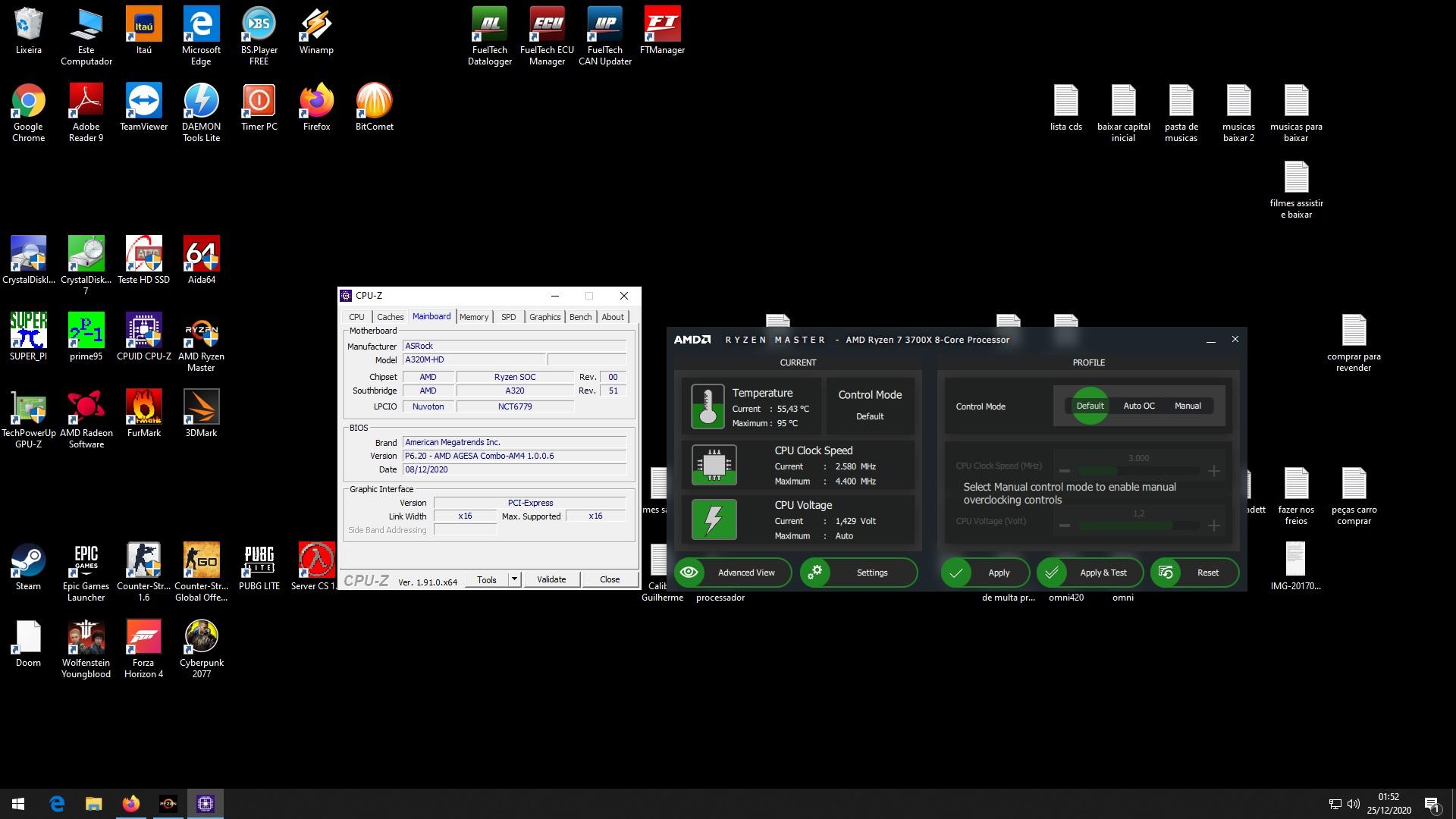The image size is (1456, 819).
Task: Click CPU-Z icon in taskbar
Action: [205, 803]
